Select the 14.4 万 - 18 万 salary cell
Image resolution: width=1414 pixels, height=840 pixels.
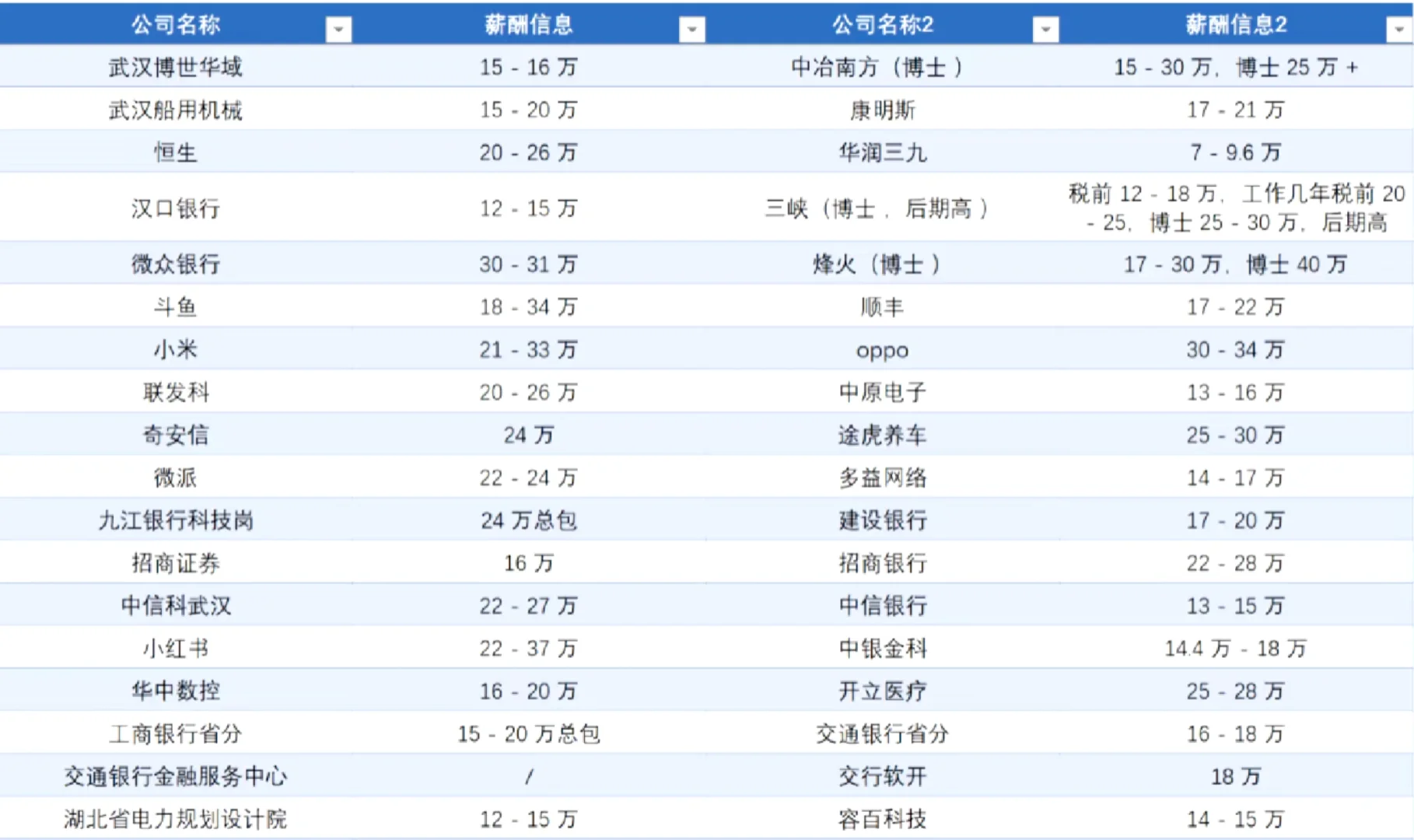pos(1236,648)
